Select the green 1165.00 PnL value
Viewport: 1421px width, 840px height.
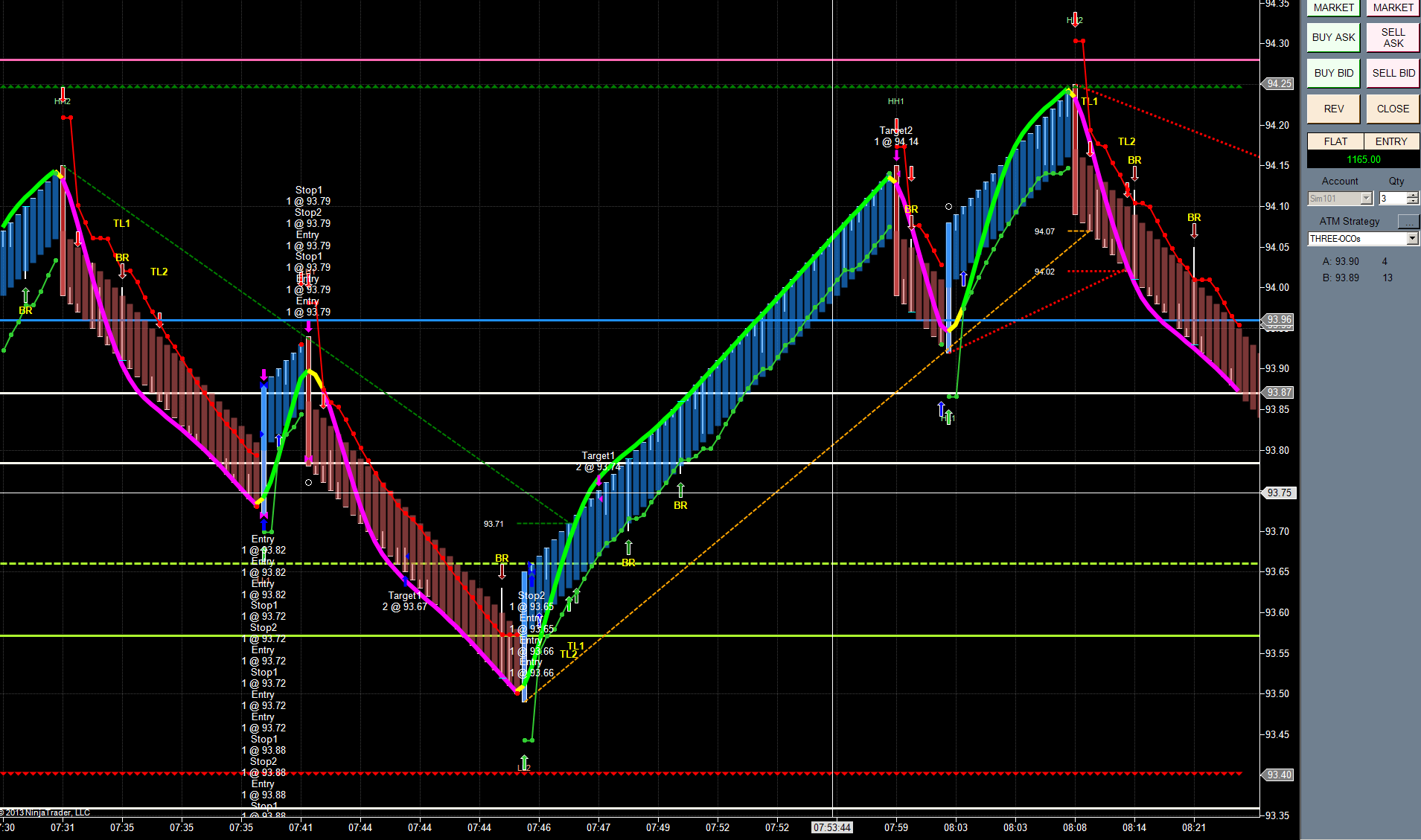[1363, 159]
